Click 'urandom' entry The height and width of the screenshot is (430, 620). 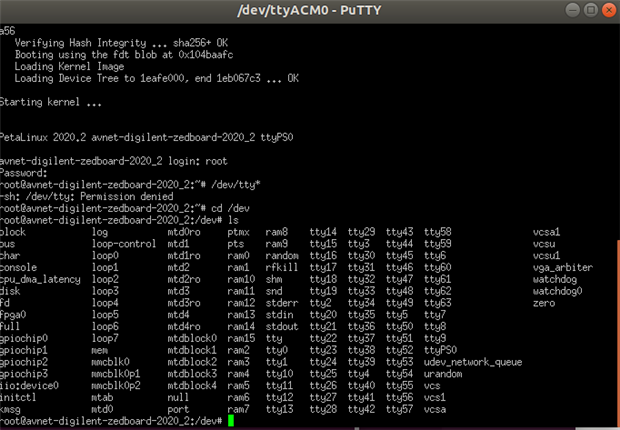pos(443,374)
